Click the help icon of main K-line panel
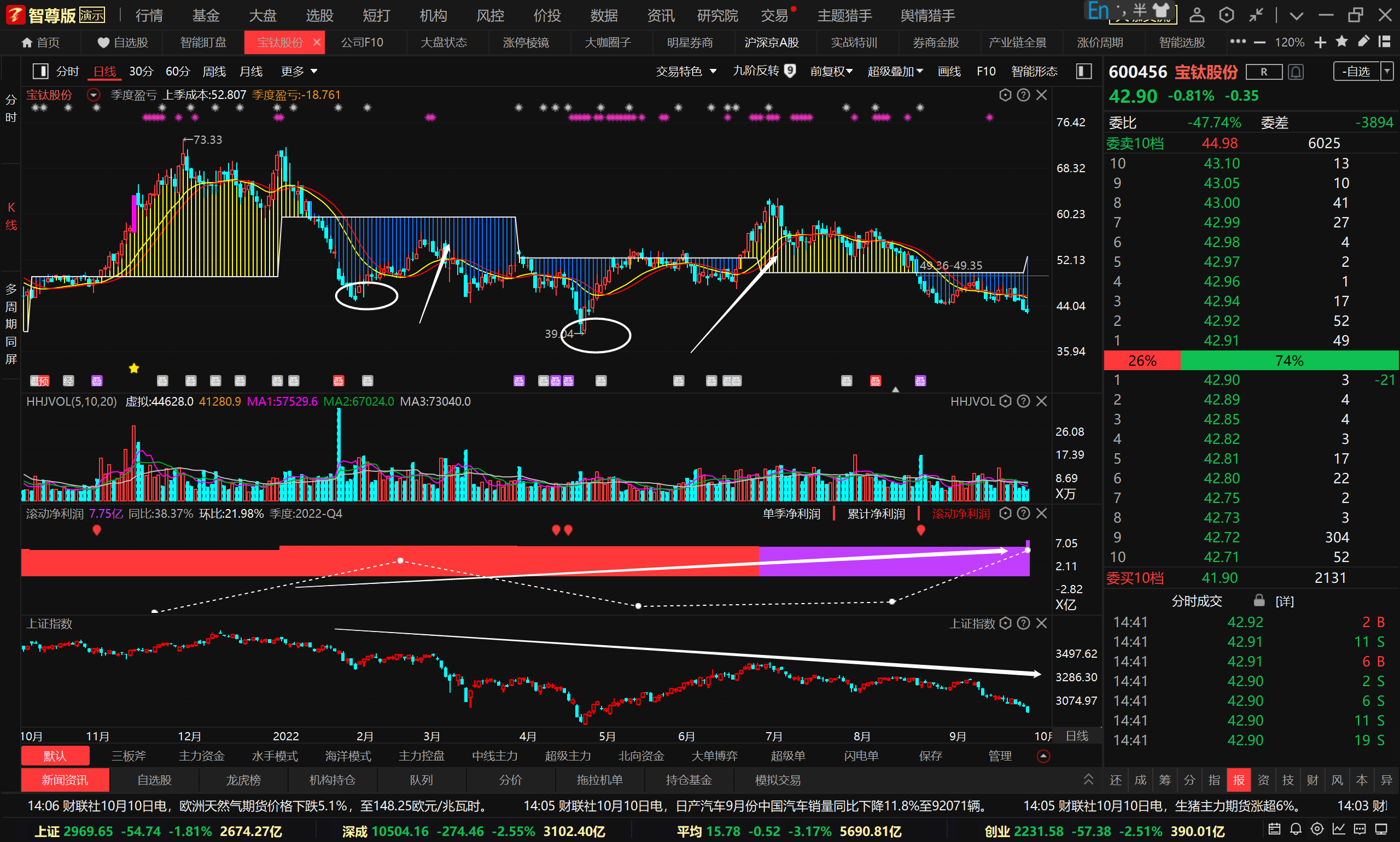 (1023, 95)
